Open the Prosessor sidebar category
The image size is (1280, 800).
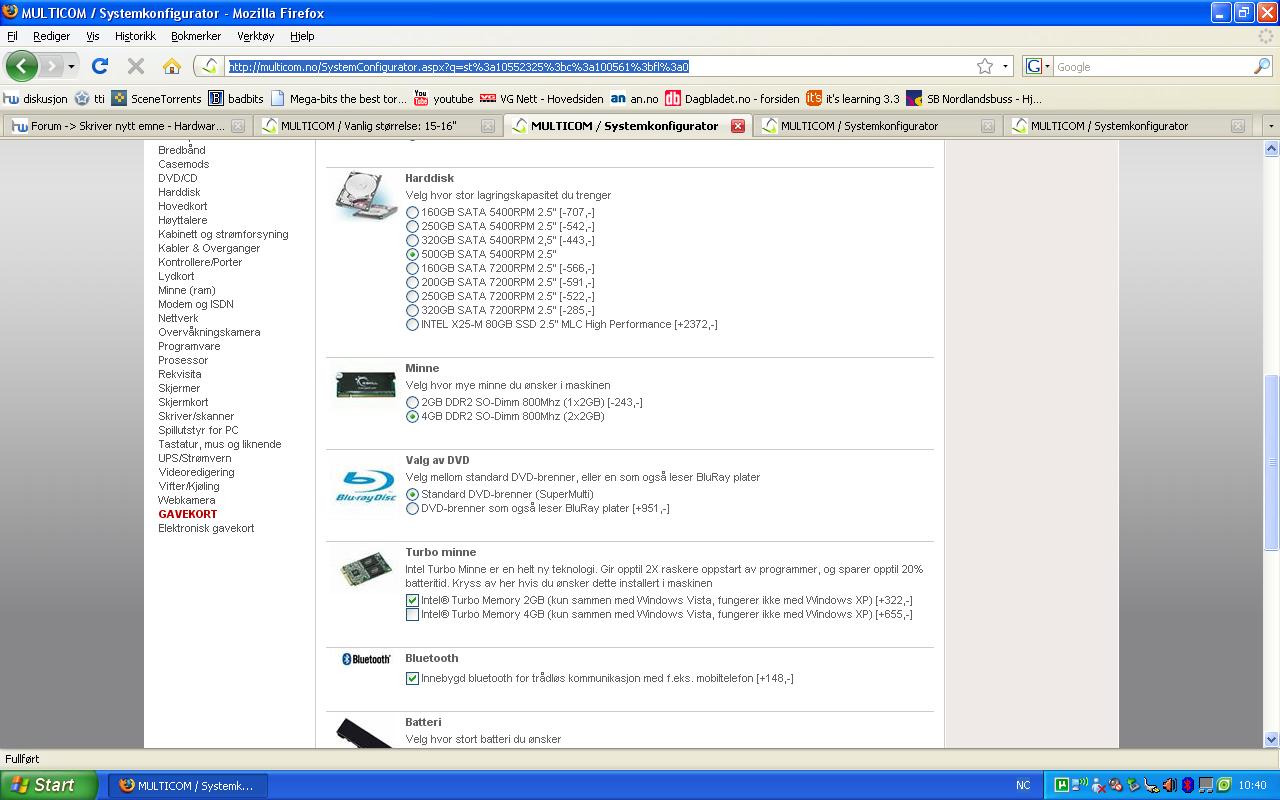coord(183,360)
